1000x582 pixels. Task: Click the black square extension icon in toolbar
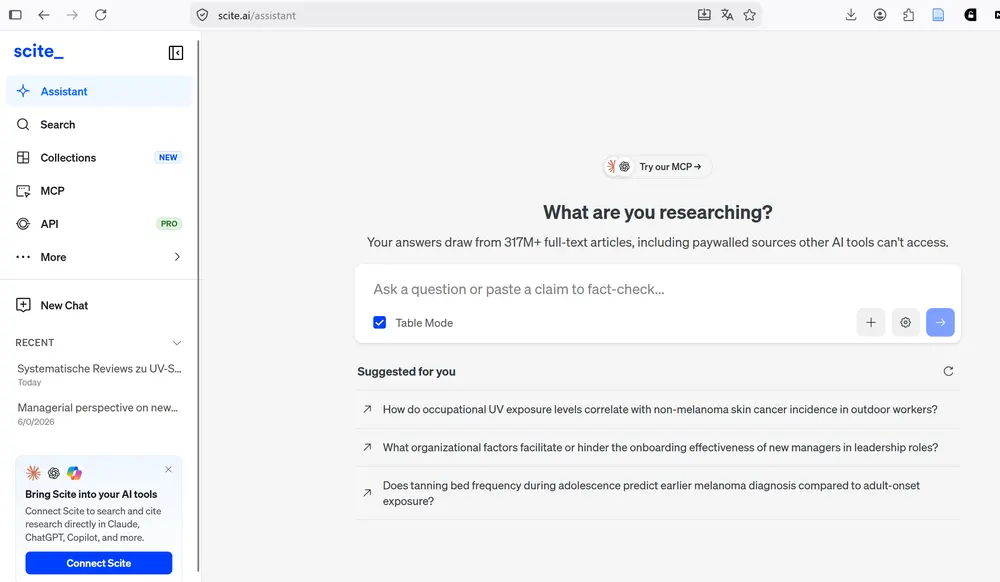pos(970,15)
